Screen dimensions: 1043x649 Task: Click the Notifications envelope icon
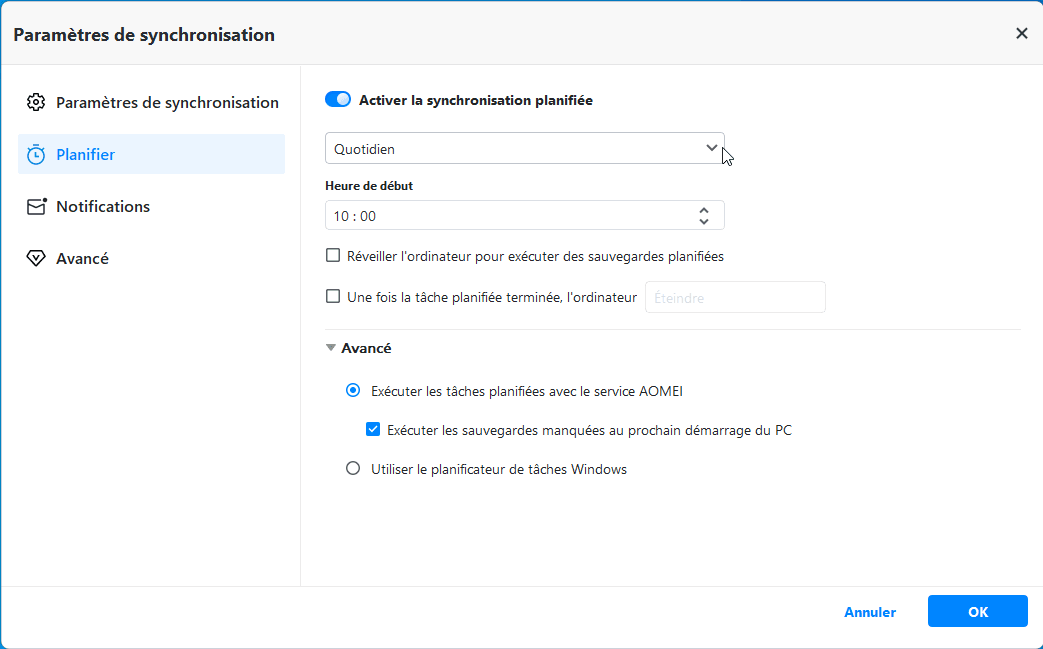tap(36, 206)
